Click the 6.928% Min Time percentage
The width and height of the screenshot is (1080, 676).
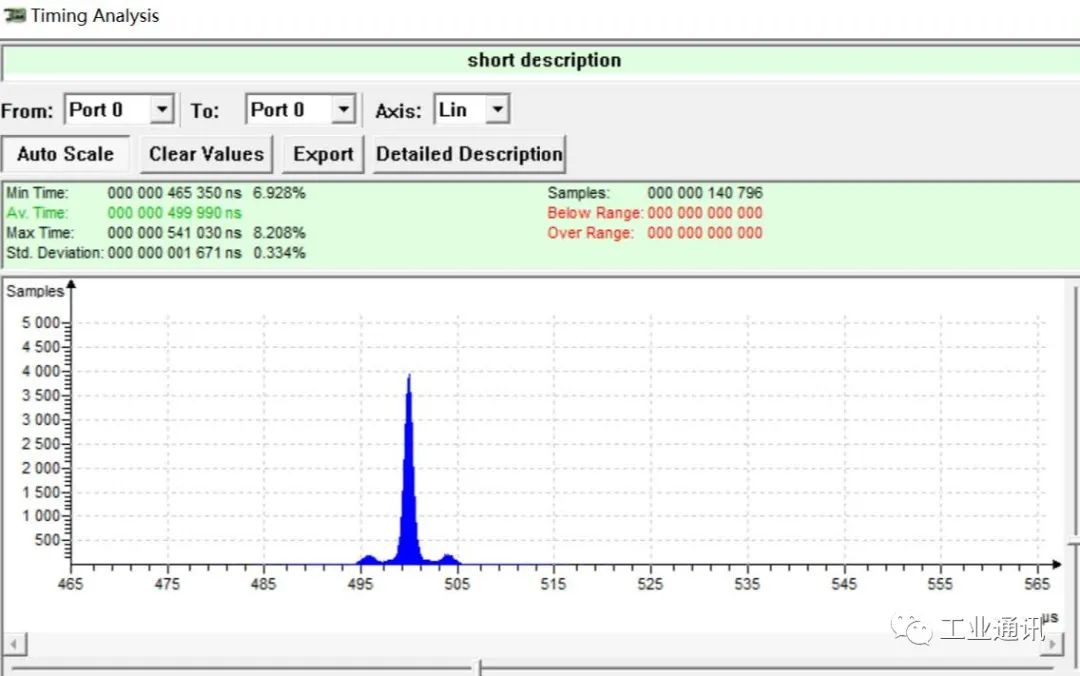(279, 193)
